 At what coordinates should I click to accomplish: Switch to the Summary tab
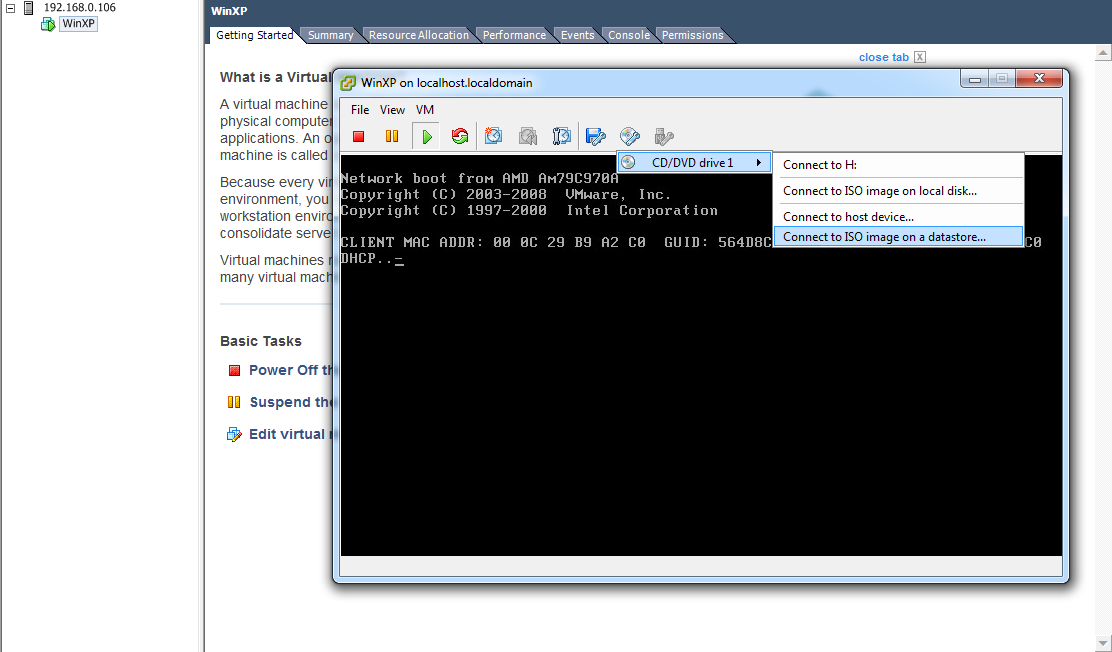(x=330, y=35)
